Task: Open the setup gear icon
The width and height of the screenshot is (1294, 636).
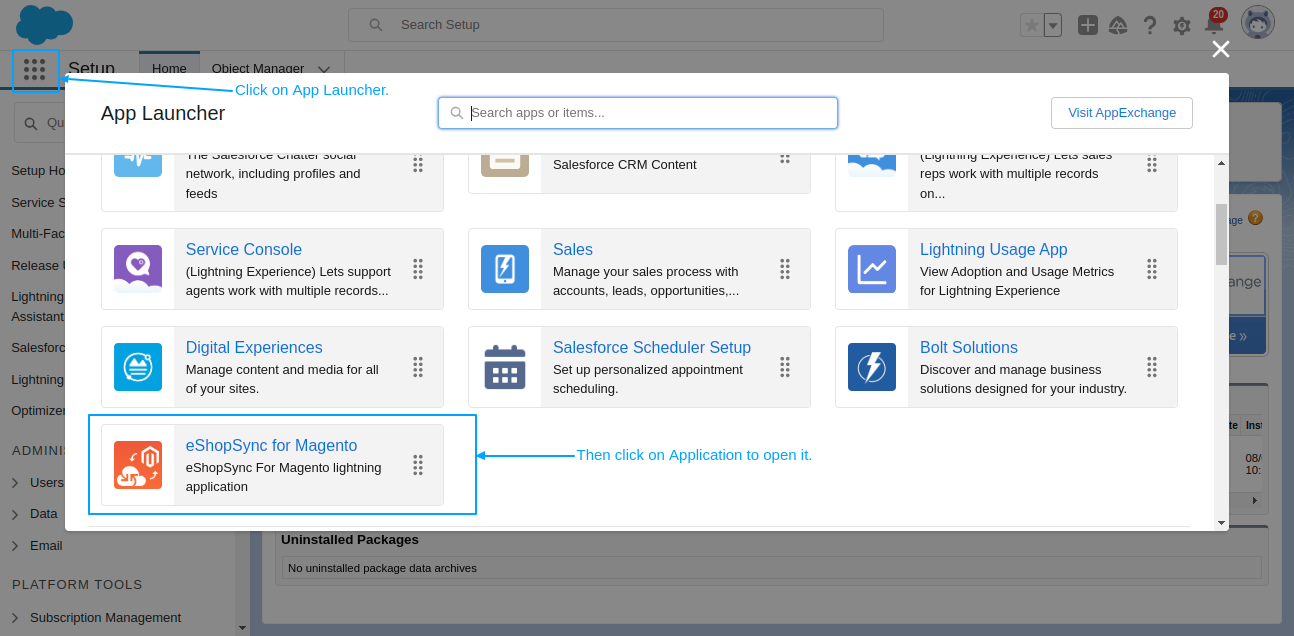Action: tap(1182, 25)
